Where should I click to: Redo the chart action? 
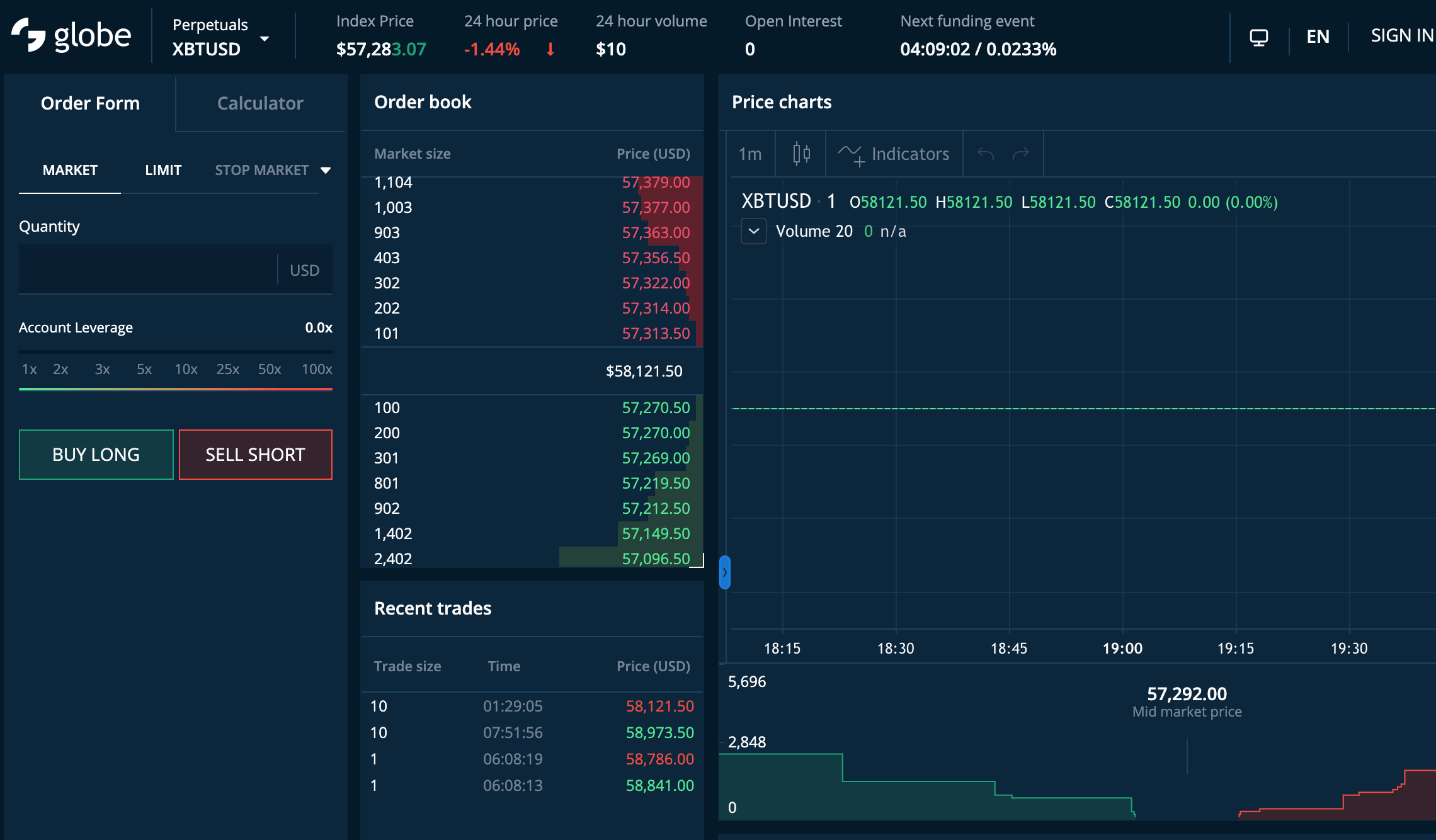(1021, 154)
